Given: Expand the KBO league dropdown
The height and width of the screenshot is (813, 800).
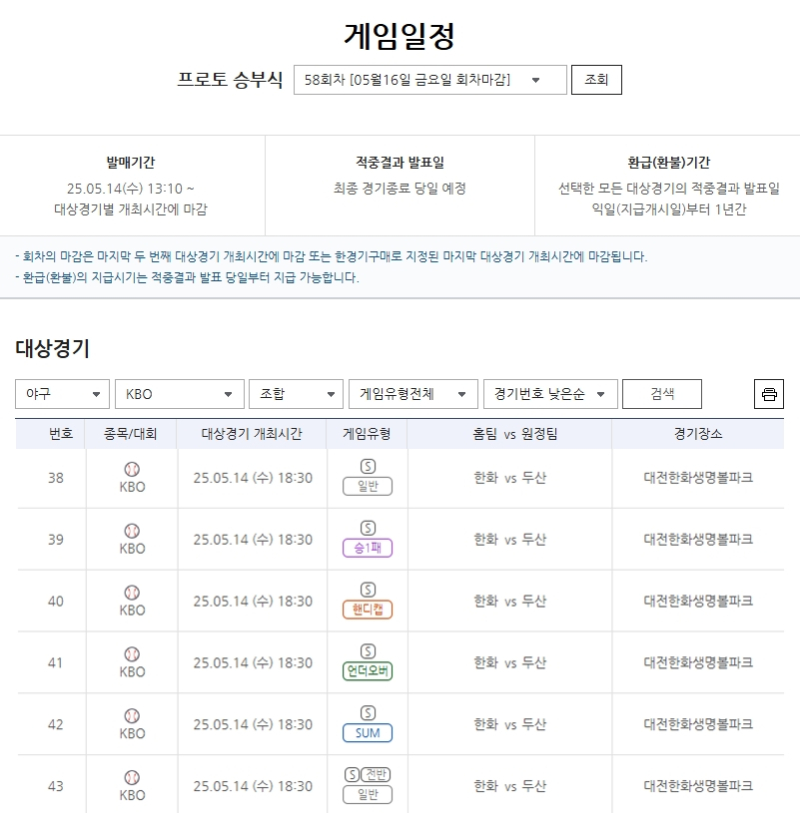Looking at the screenshot, I should 179,394.
